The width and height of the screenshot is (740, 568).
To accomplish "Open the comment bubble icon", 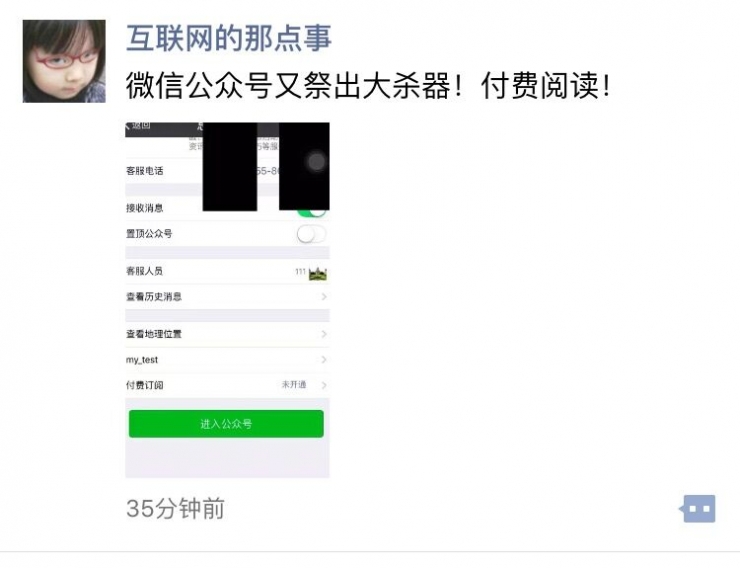I will coord(698,509).
